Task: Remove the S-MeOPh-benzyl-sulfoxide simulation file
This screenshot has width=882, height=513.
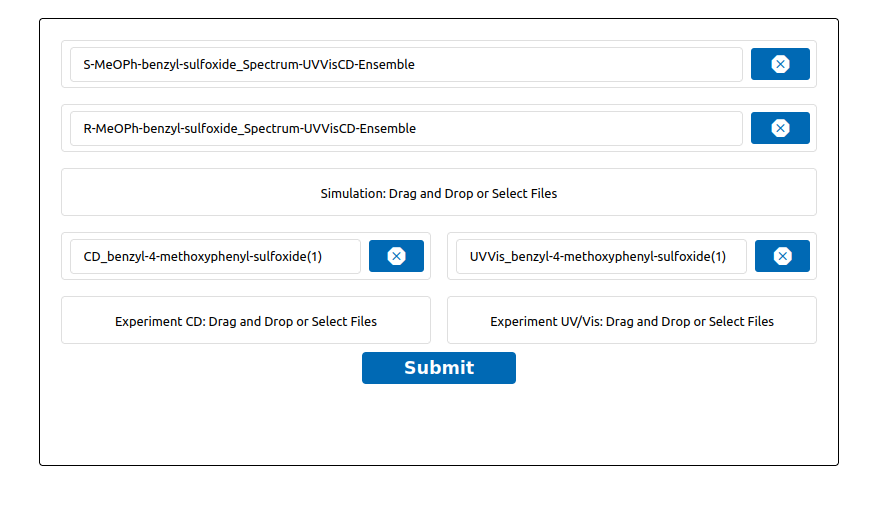Action: point(780,64)
